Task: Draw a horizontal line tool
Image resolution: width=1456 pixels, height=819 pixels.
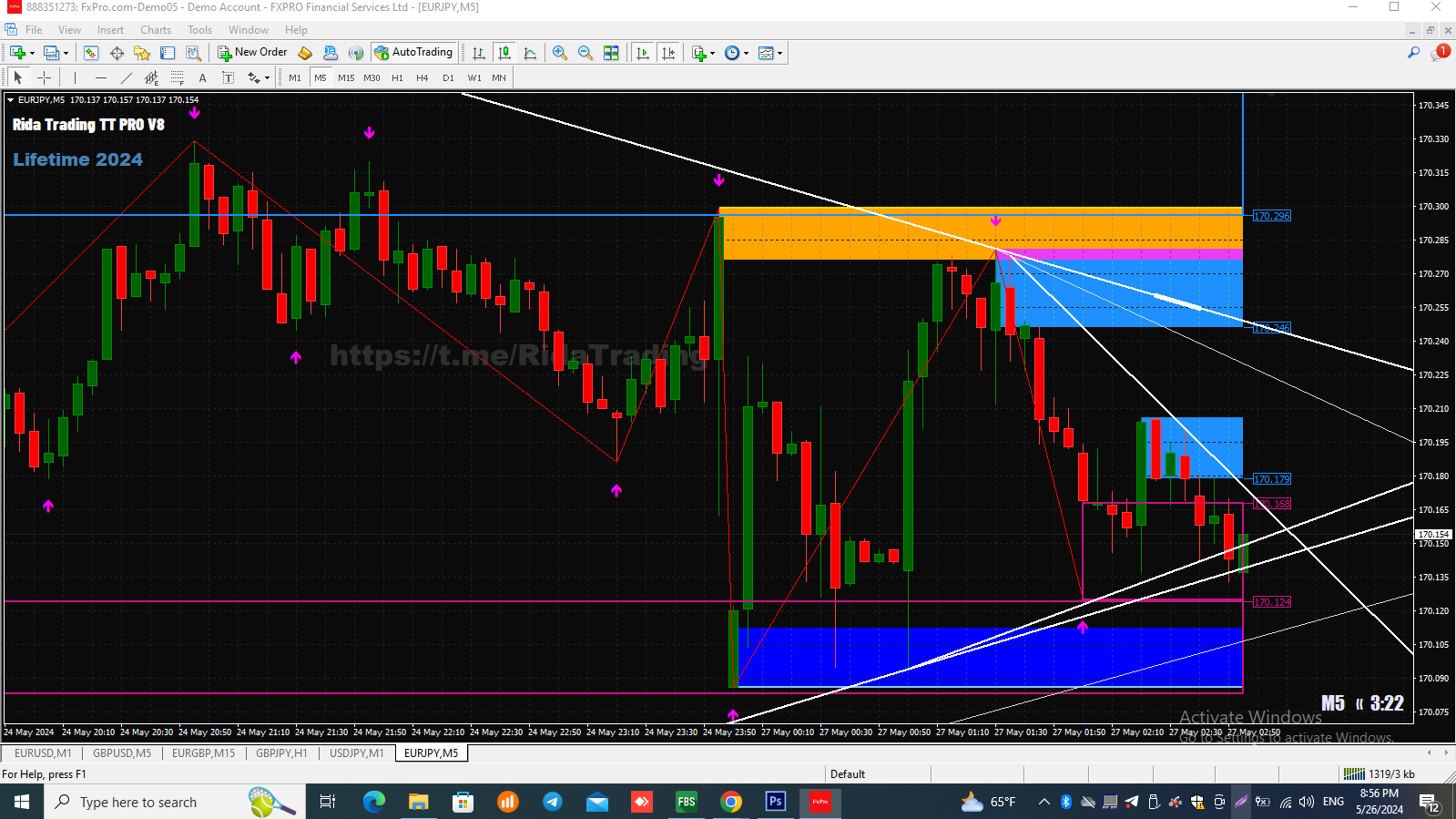Action: tap(101, 78)
